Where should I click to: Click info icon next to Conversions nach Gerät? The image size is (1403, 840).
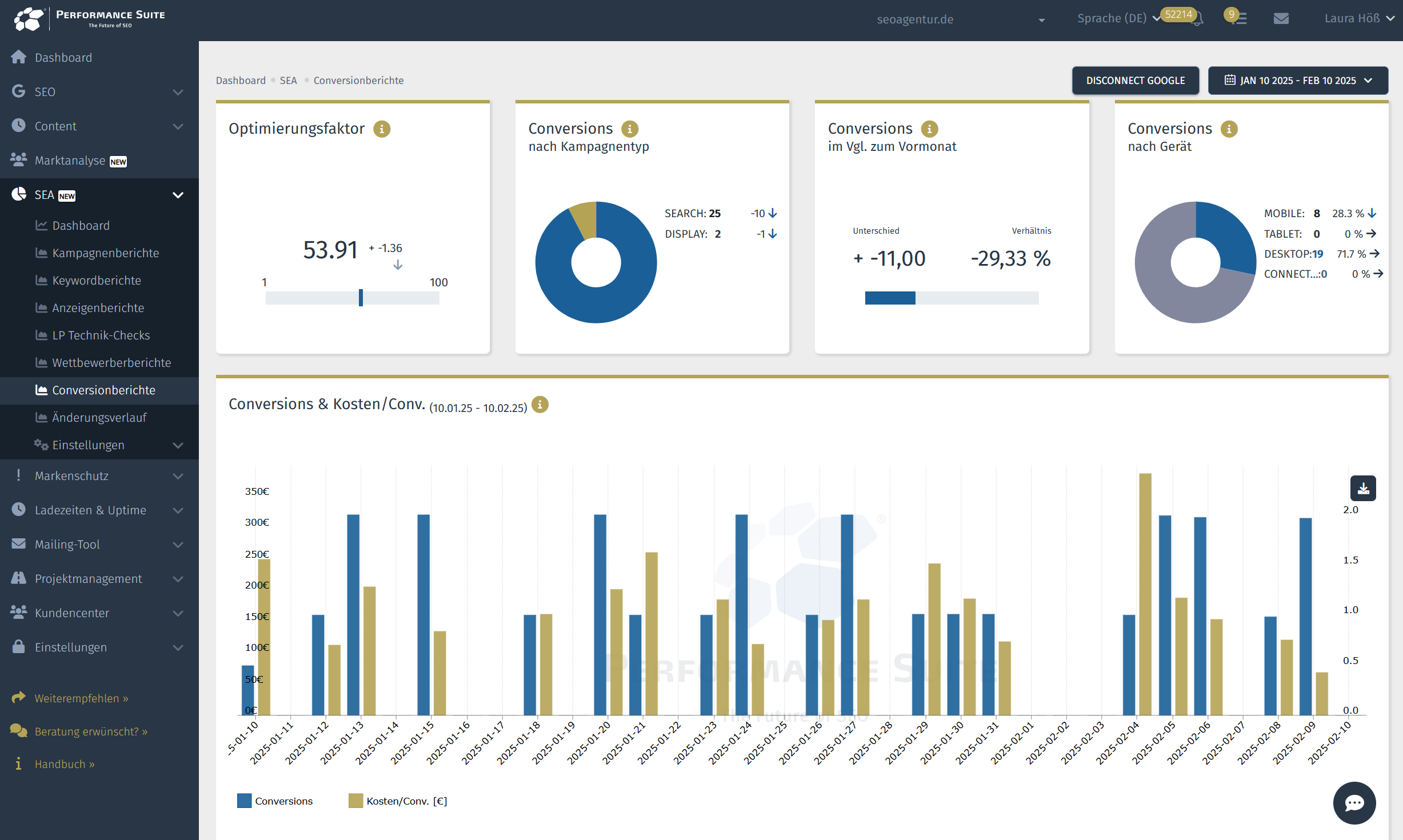[1229, 129]
